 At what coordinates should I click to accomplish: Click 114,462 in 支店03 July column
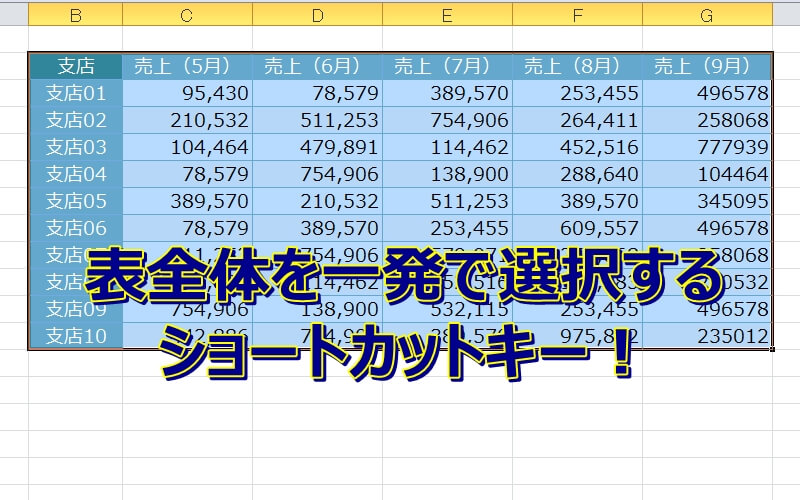pyautogui.click(x=447, y=147)
